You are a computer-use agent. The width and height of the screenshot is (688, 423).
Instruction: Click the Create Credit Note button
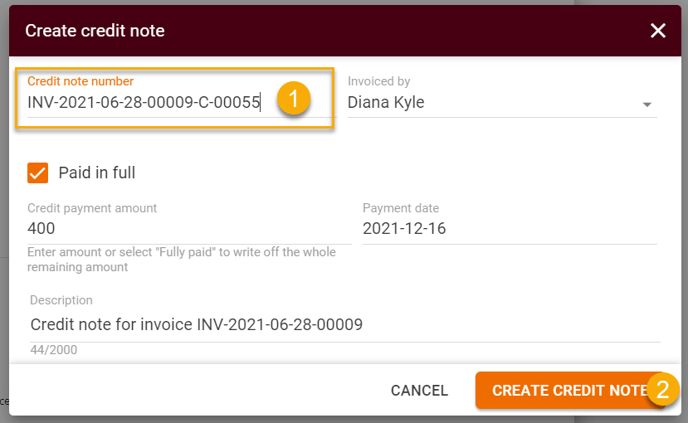point(570,390)
